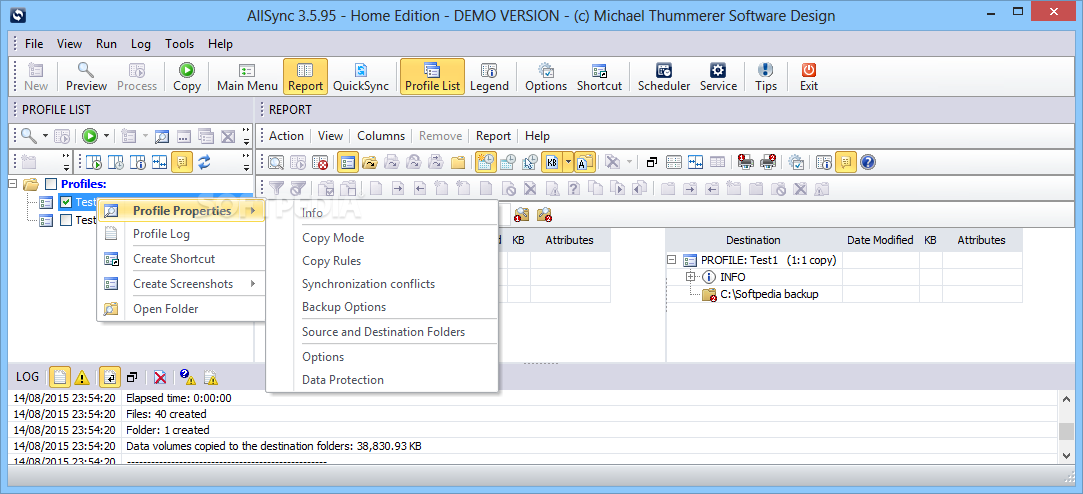Click the Date Modified column header
The image size is (1083, 494).
point(880,240)
